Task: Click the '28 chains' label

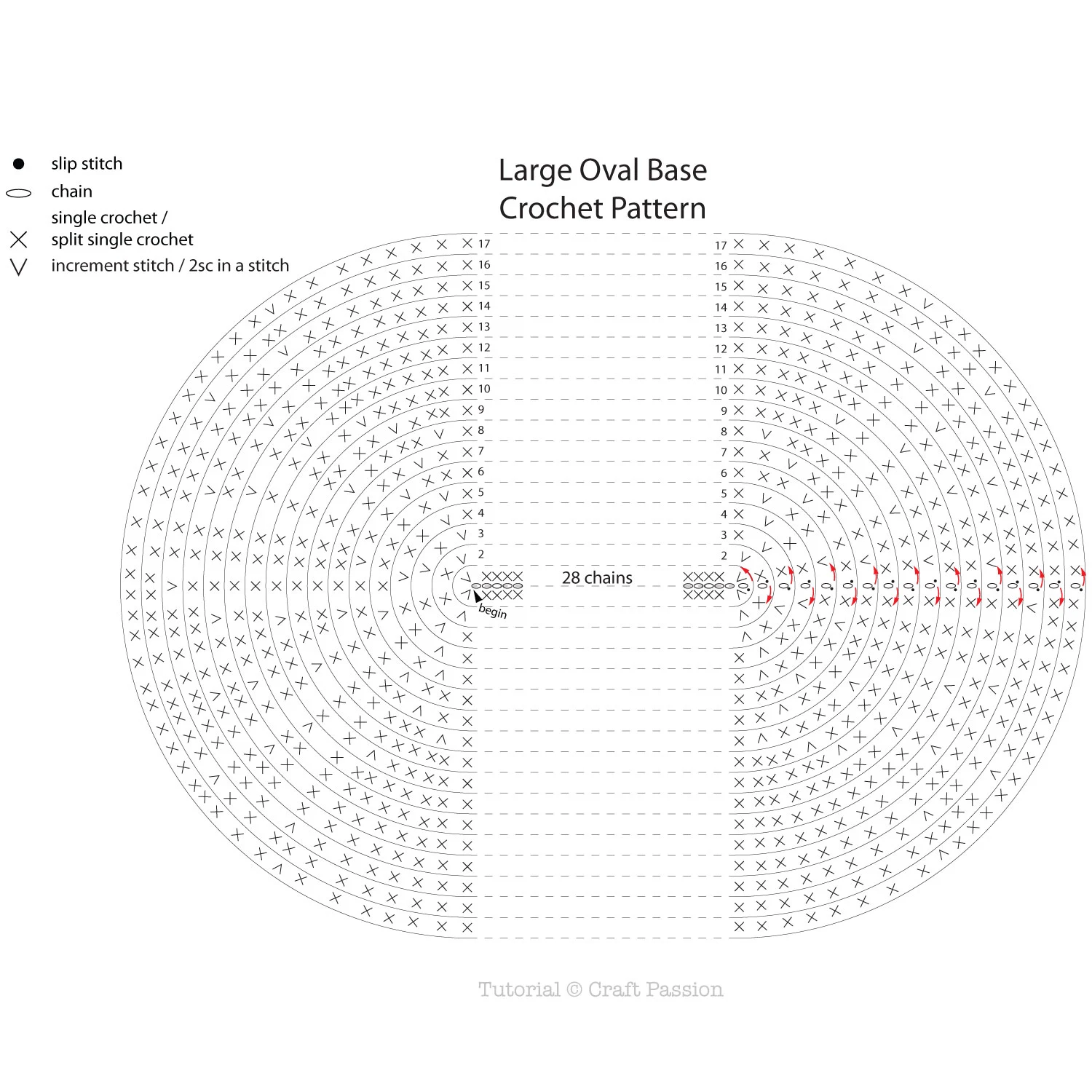Action: pos(597,578)
